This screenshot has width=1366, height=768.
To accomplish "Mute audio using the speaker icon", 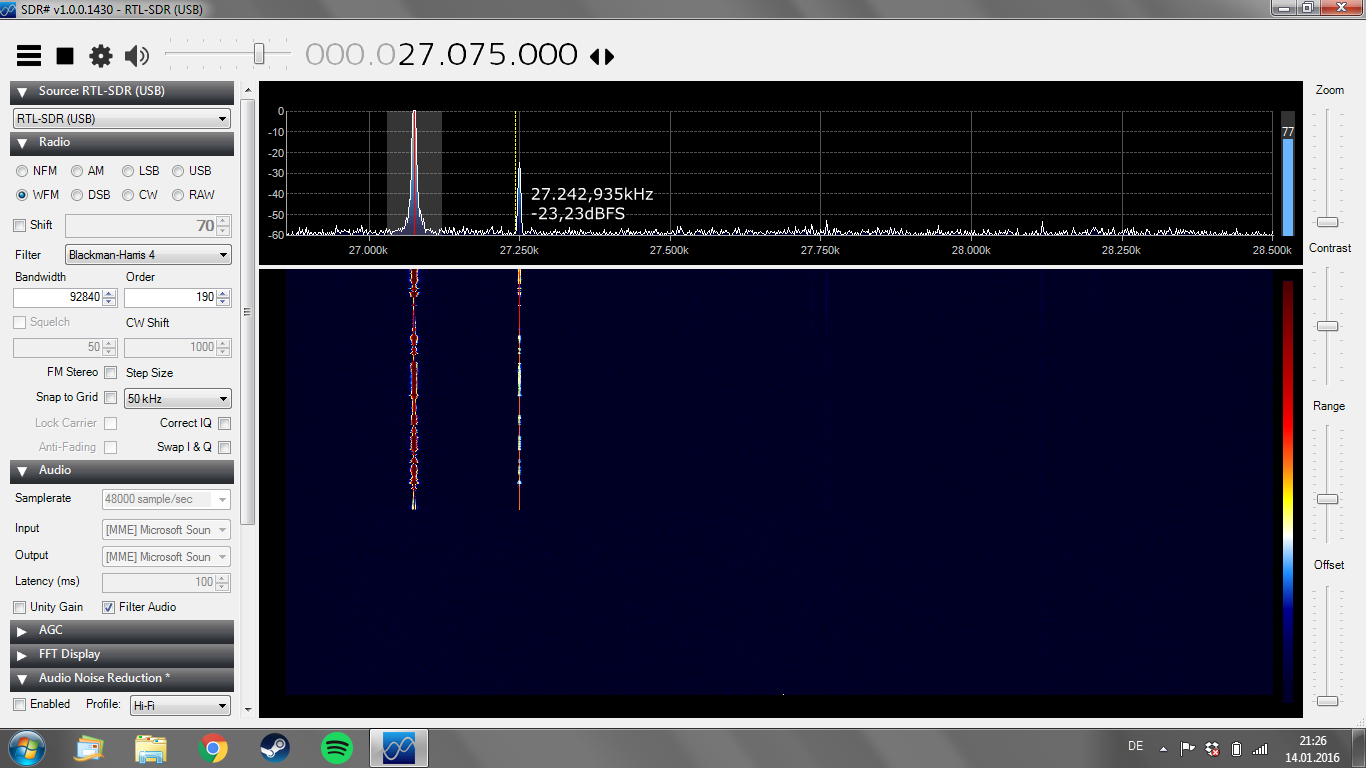I will [137, 56].
